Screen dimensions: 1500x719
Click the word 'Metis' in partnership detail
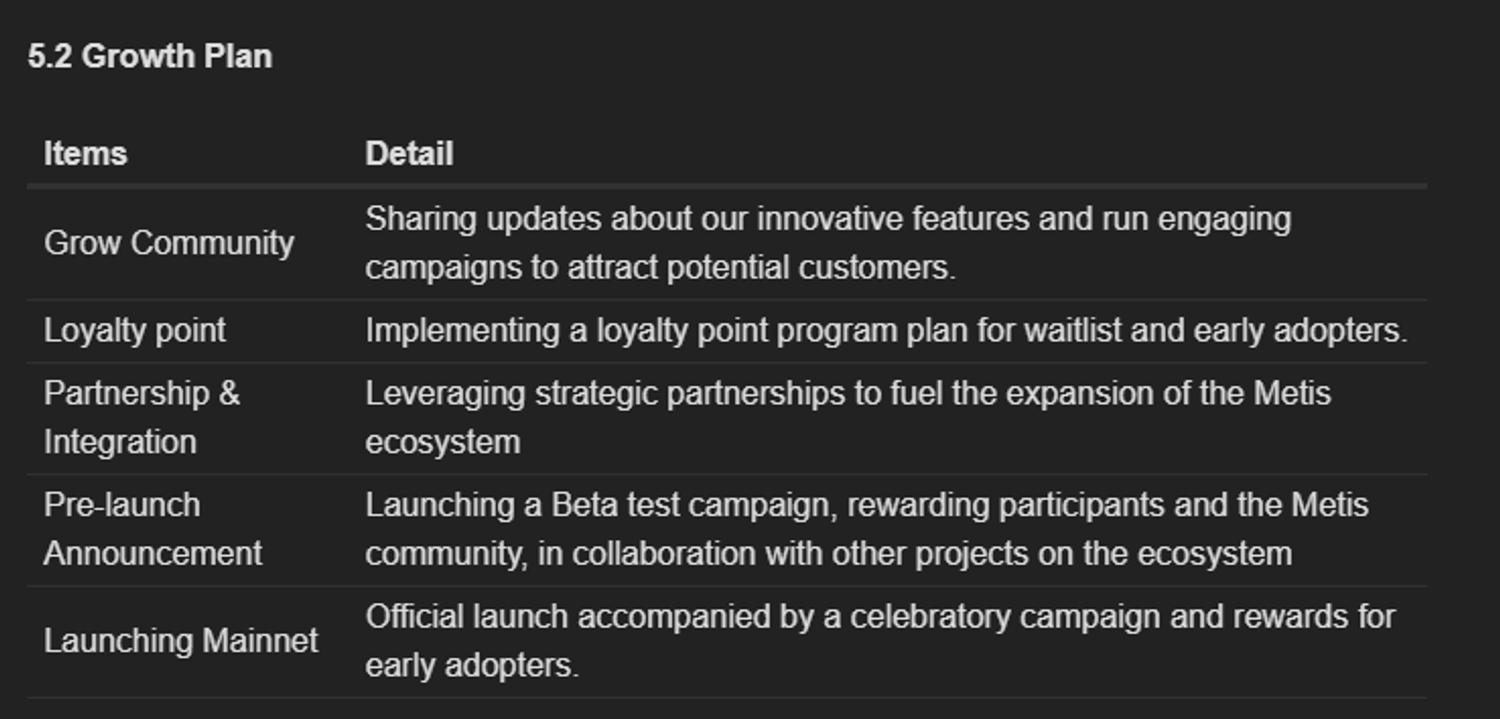(x=1292, y=394)
